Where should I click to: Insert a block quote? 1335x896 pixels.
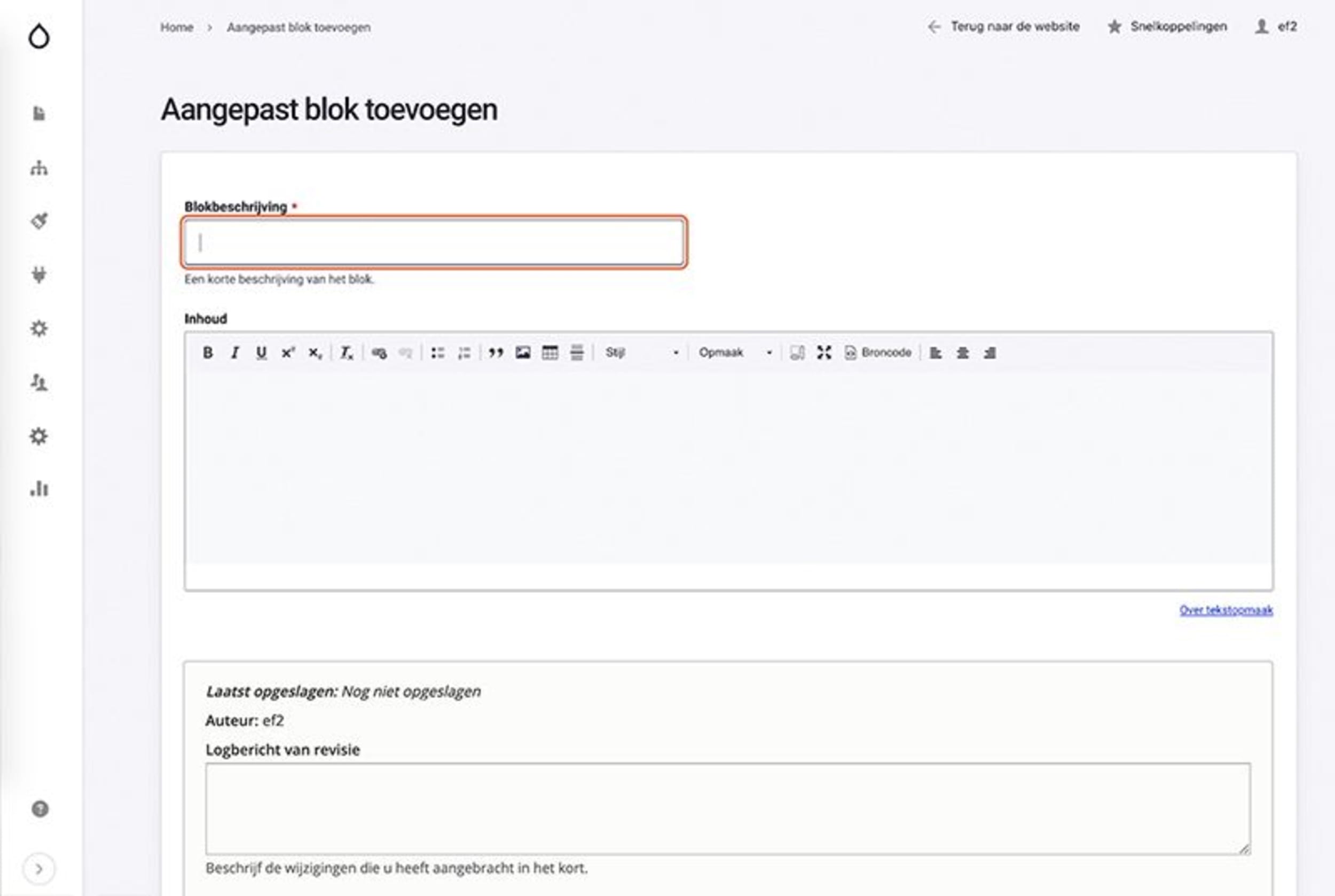[496, 352]
